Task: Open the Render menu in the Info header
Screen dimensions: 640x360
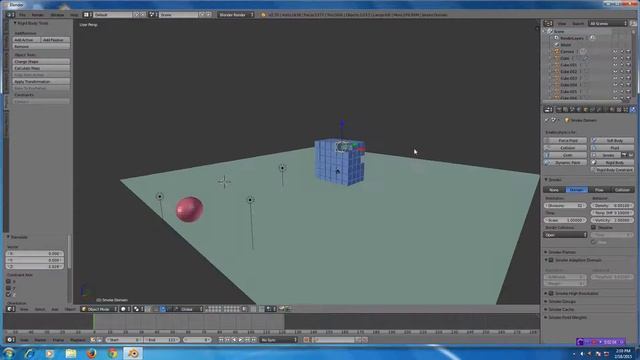Action: [x=38, y=15]
